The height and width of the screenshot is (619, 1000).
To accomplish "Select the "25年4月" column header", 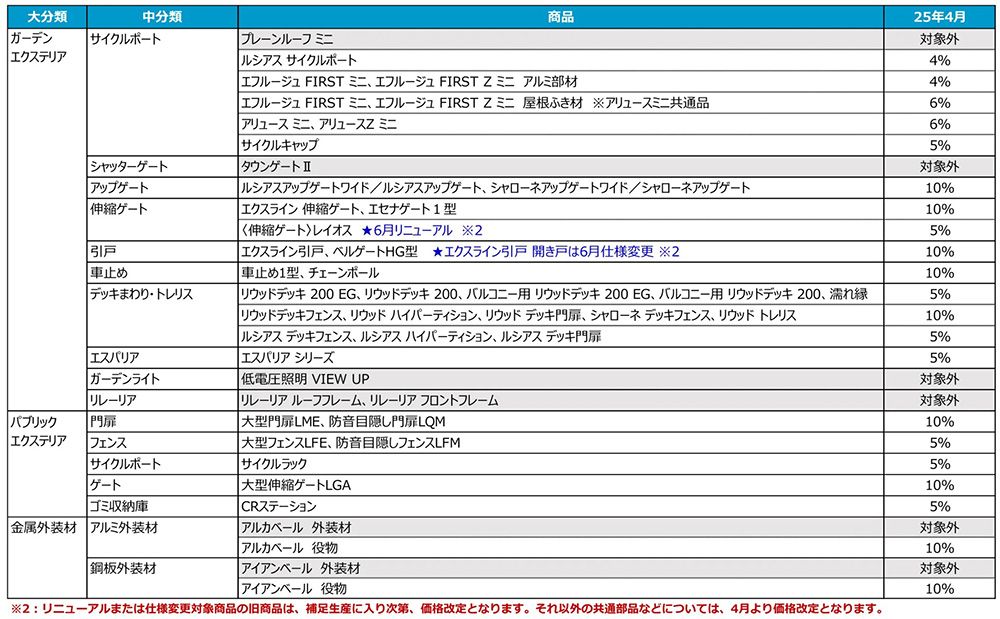I will 939,17.
